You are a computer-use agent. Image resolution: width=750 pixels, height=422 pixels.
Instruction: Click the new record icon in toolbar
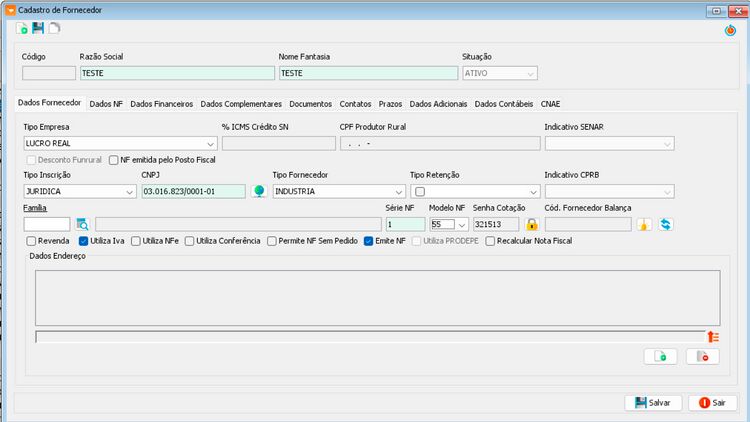[x=22, y=29]
